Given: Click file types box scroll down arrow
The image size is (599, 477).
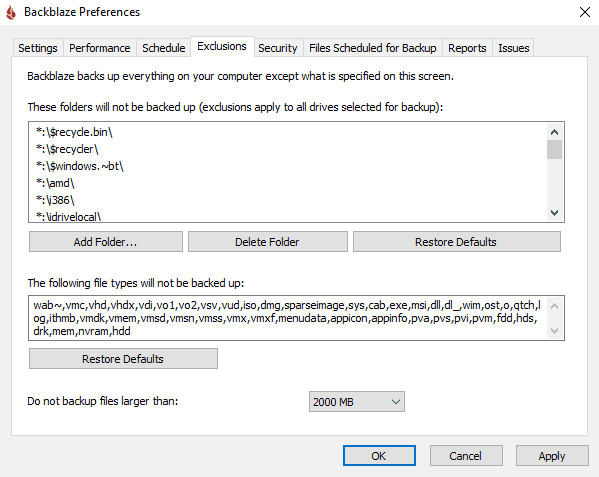Looking at the screenshot, I should [555, 331].
